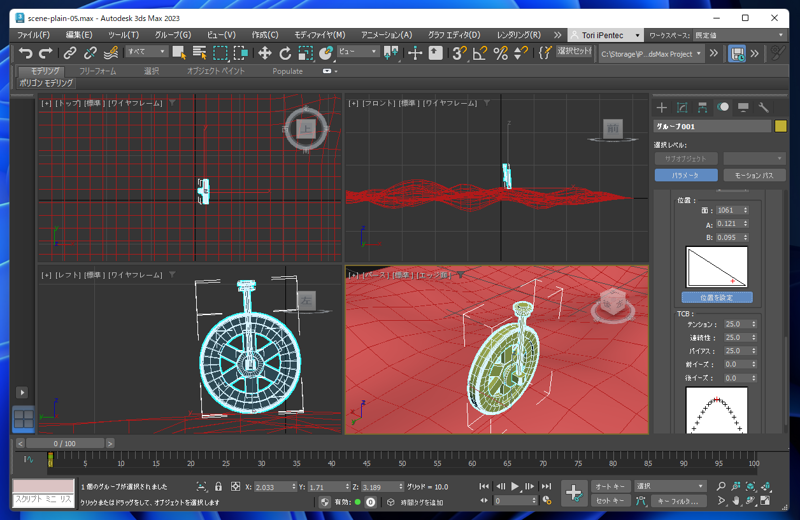Click the yellow object color swatch
The width and height of the screenshot is (800, 520).
point(781,126)
